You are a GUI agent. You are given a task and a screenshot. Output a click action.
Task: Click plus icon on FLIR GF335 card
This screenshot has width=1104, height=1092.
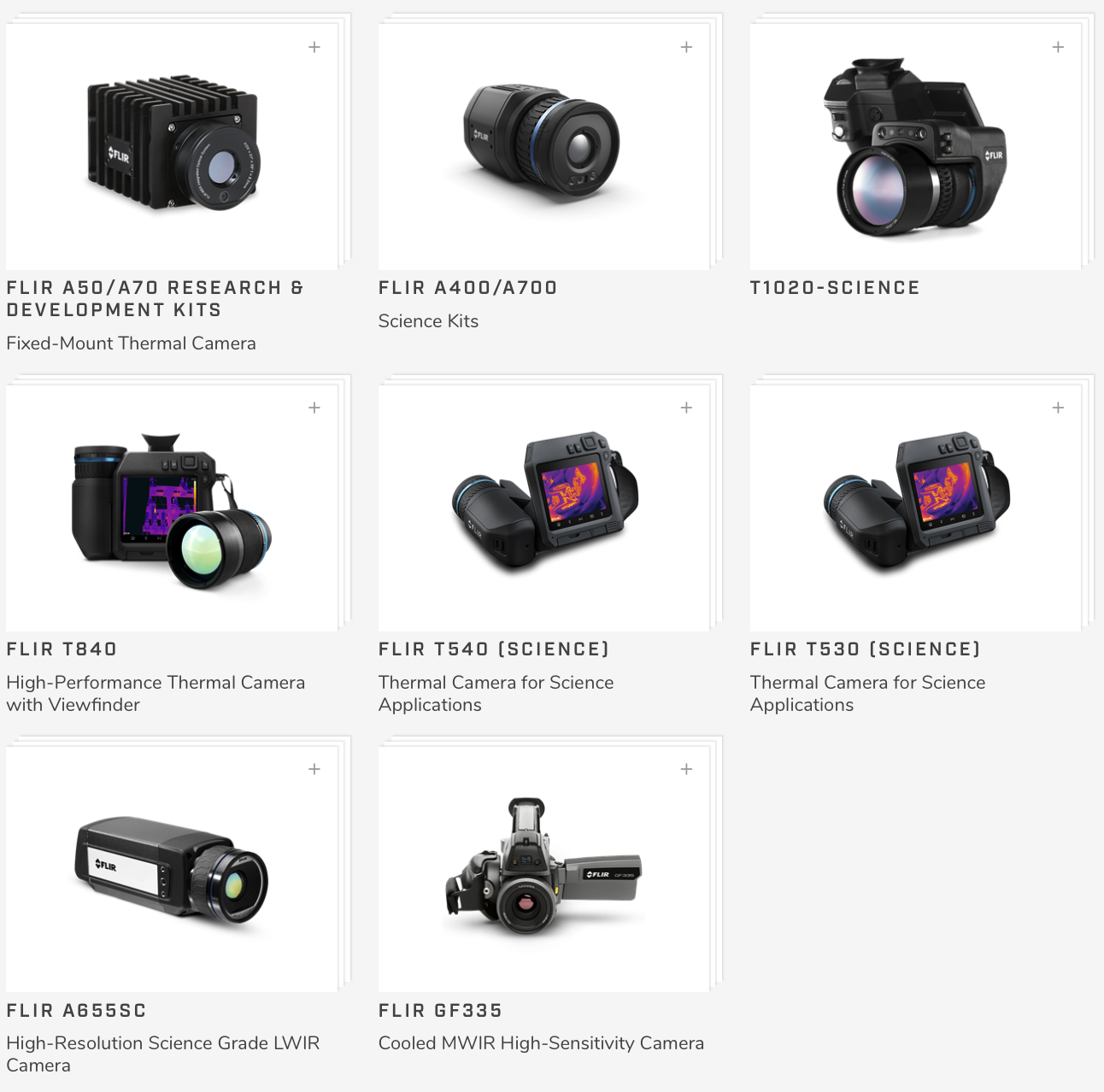click(x=686, y=769)
